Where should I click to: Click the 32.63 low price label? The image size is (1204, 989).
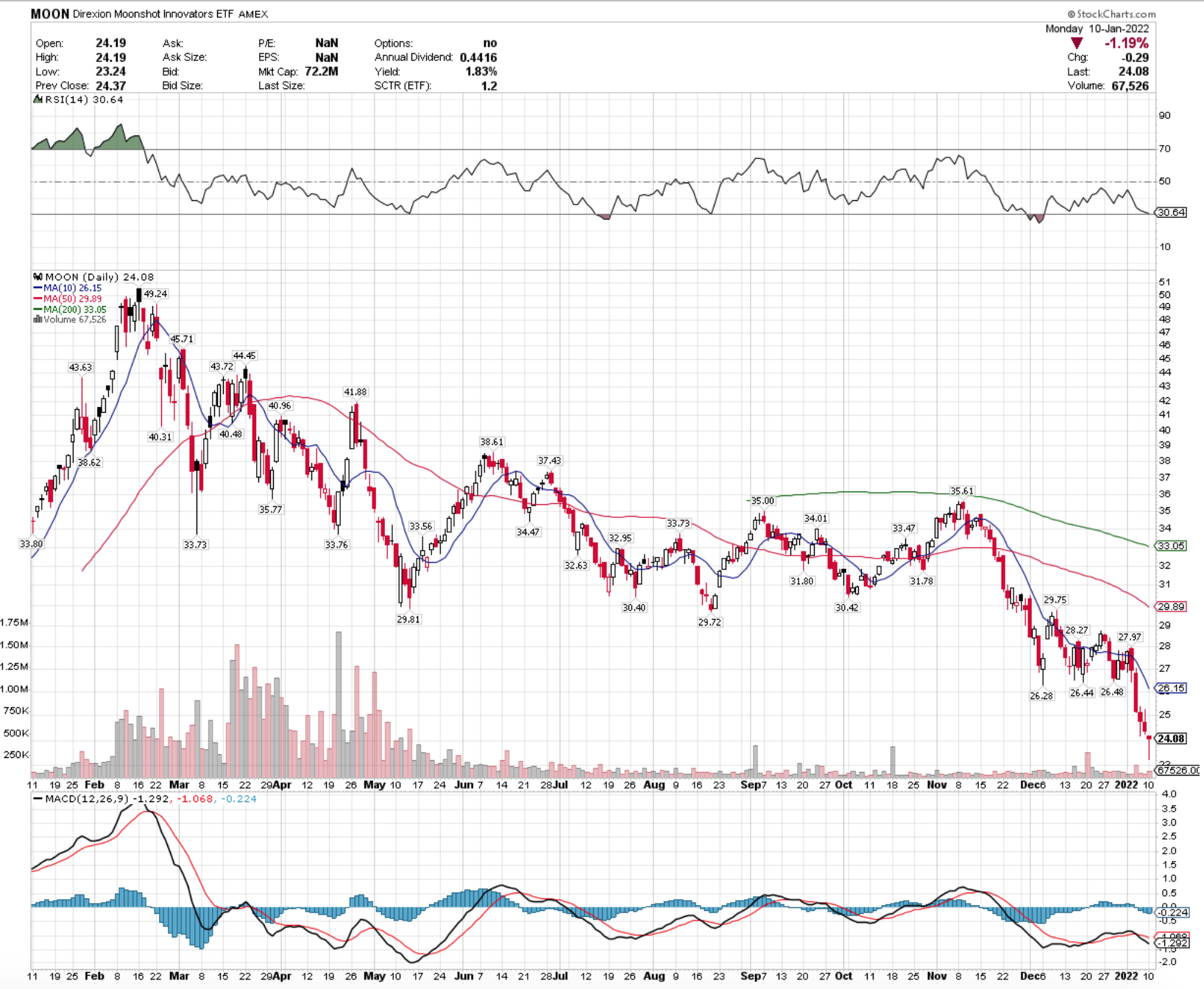tap(576, 565)
